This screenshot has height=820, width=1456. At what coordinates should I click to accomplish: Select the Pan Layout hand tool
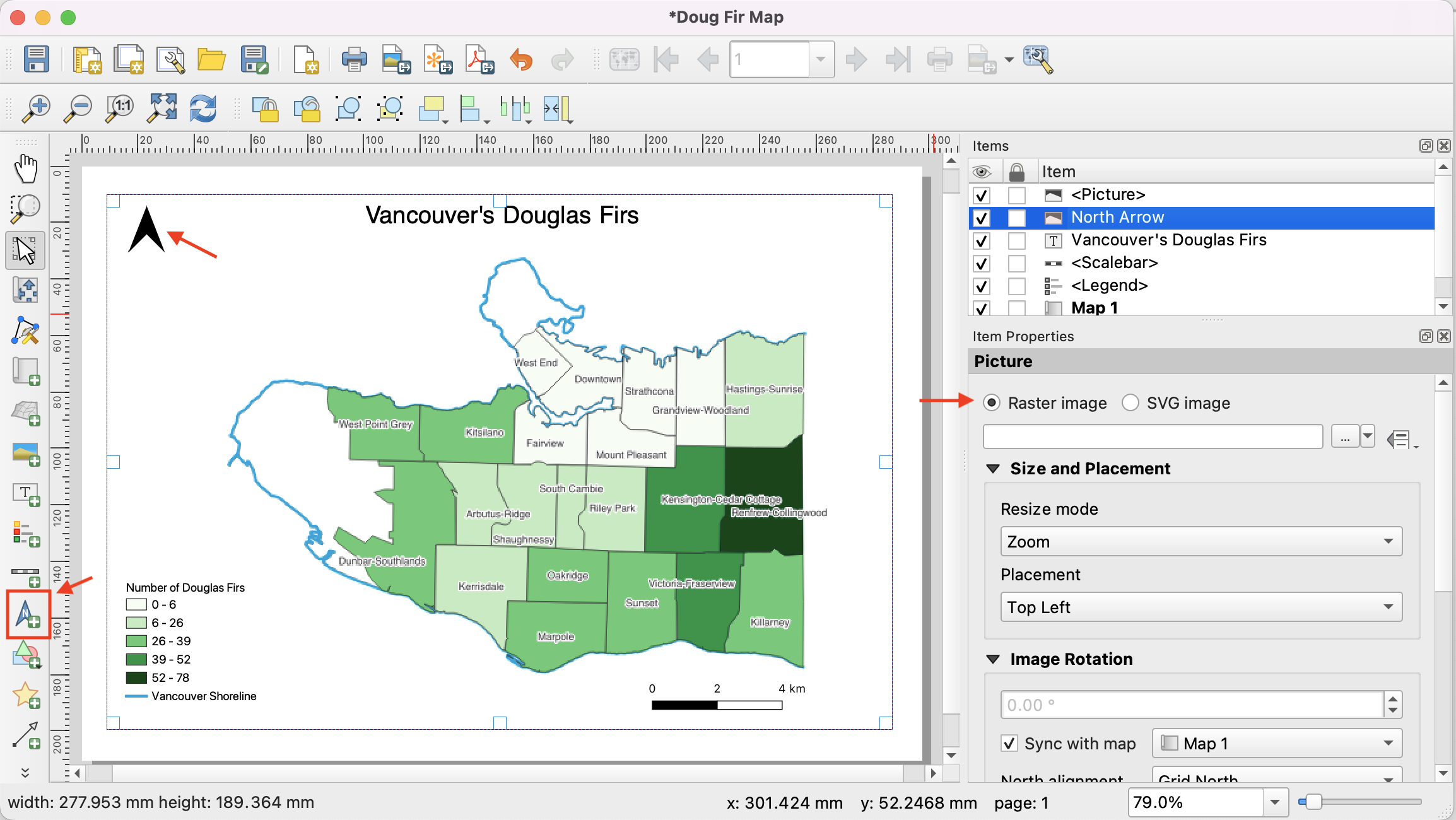click(26, 169)
